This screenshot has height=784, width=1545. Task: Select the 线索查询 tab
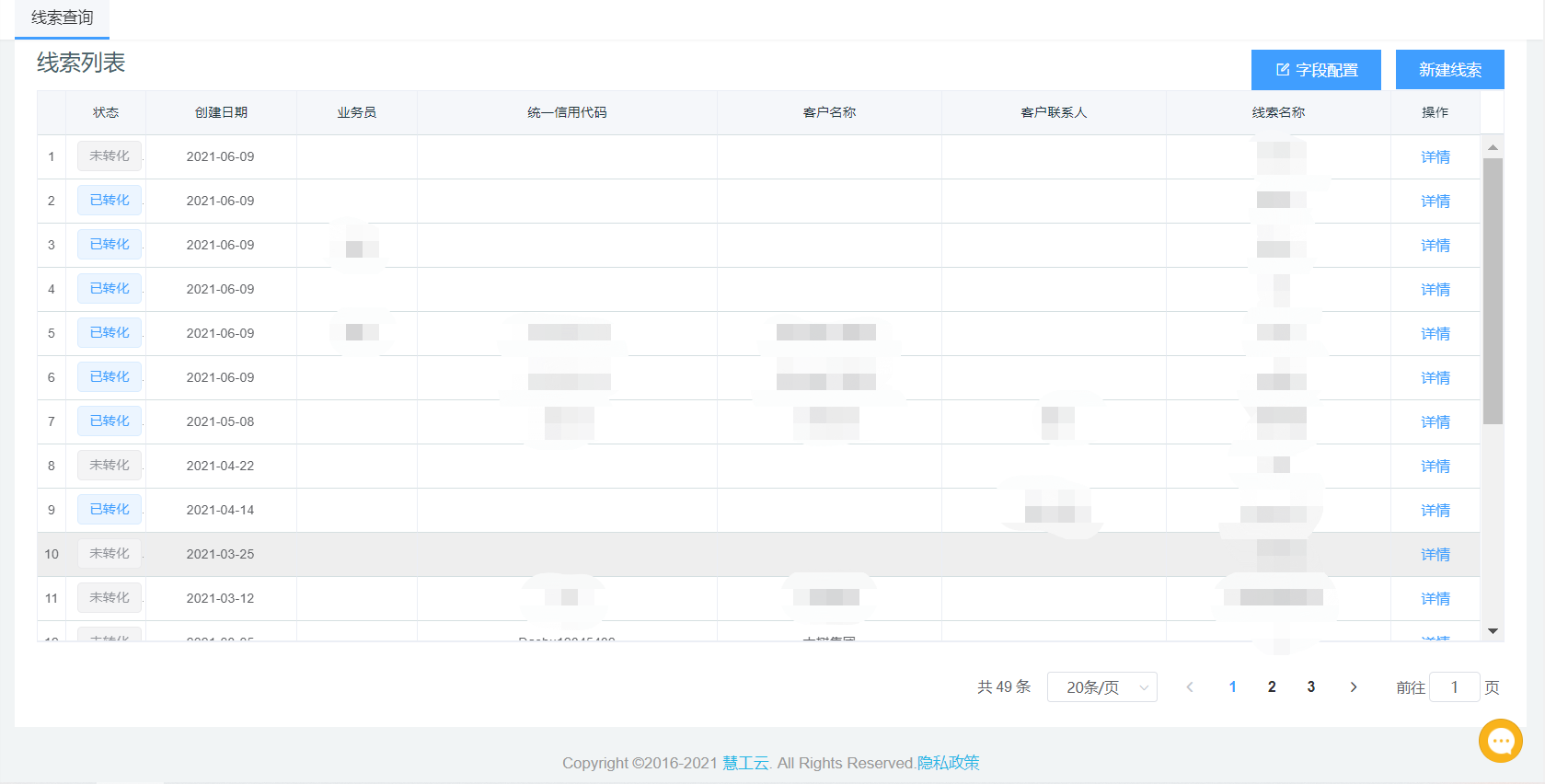coord(63,18)
